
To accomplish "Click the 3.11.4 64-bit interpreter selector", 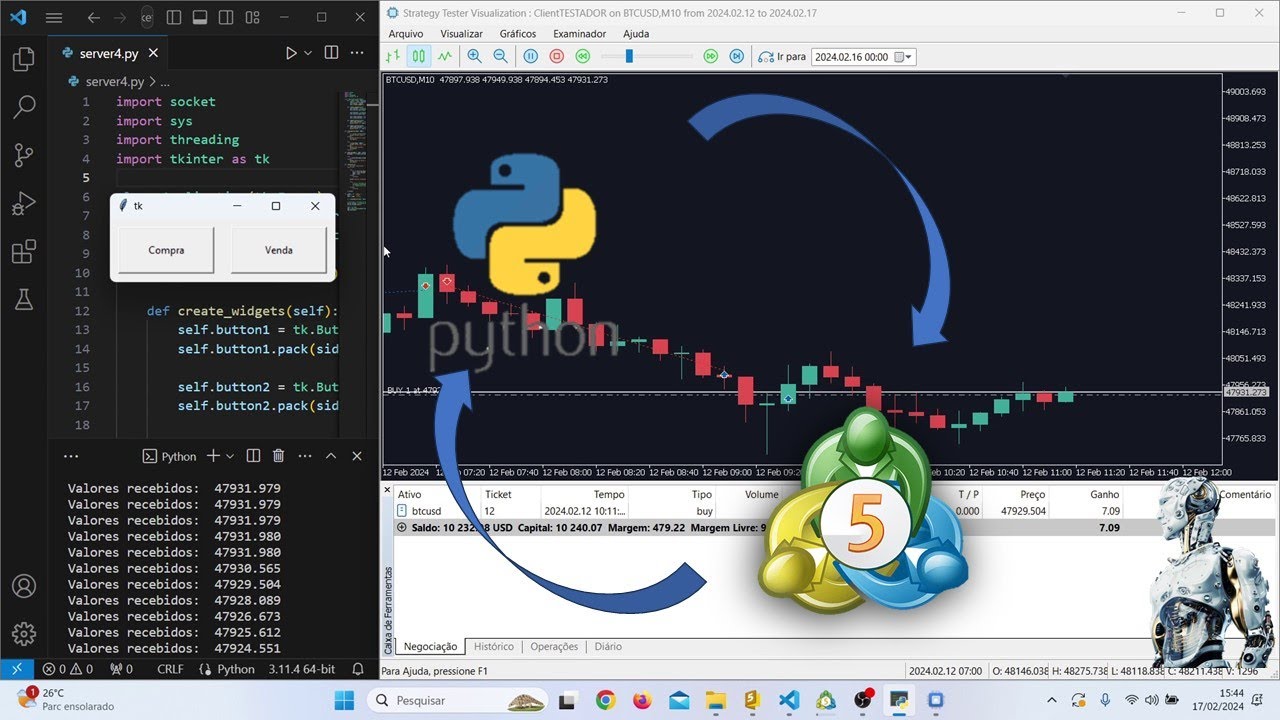I will [301, 669].
